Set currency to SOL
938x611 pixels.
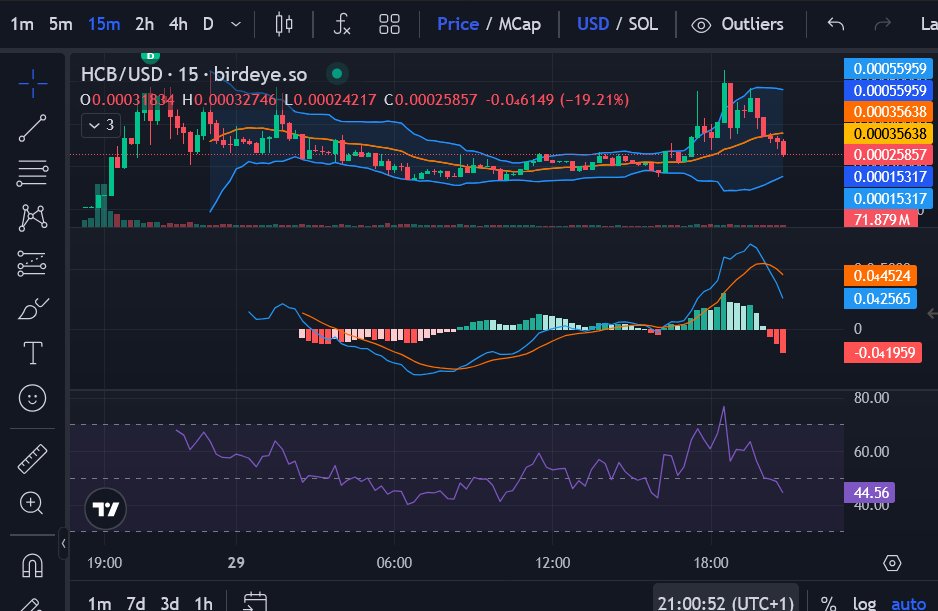tap(643, 24)
